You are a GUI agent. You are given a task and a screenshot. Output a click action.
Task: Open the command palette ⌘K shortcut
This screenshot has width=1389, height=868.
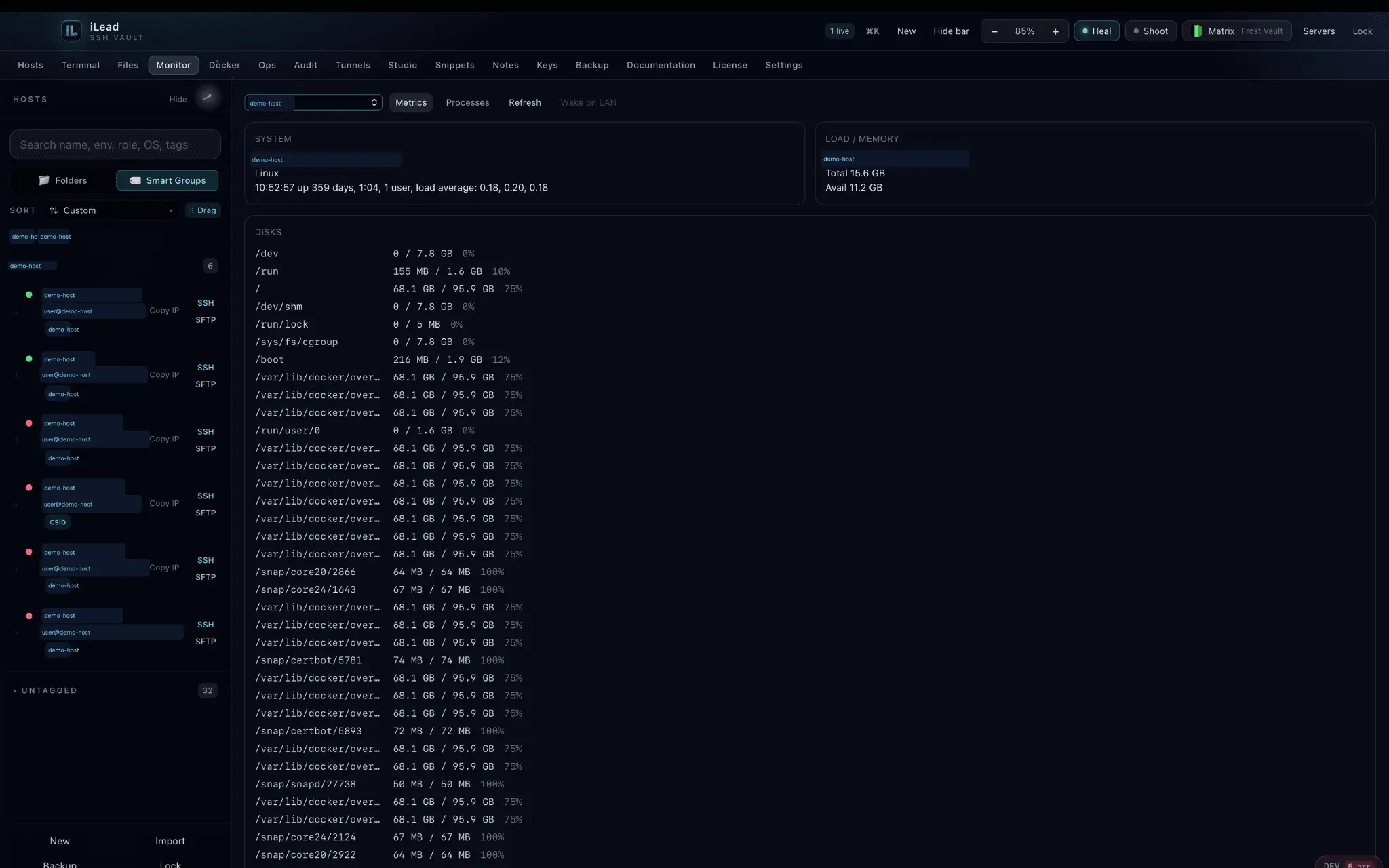click(x=872, y=31)
